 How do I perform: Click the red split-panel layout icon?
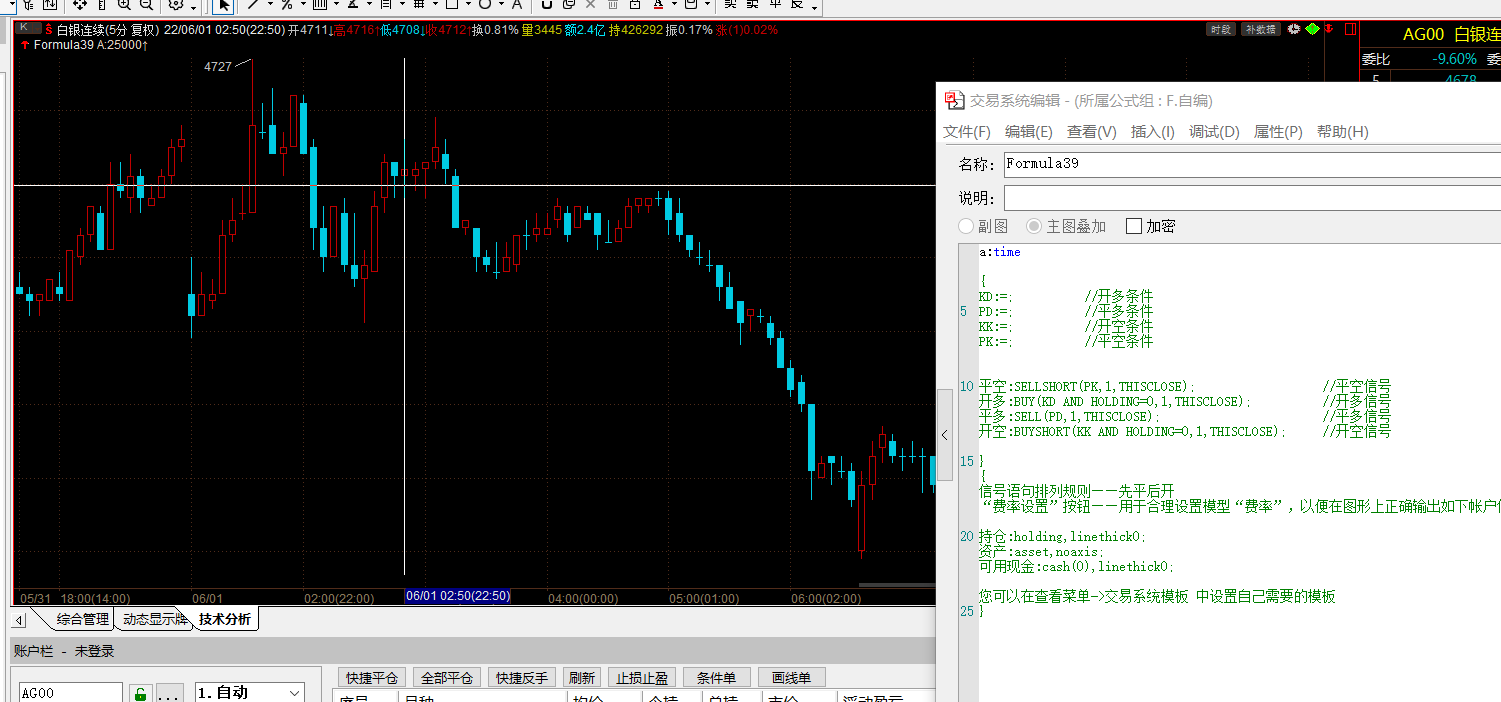(x=1350, y=29)
